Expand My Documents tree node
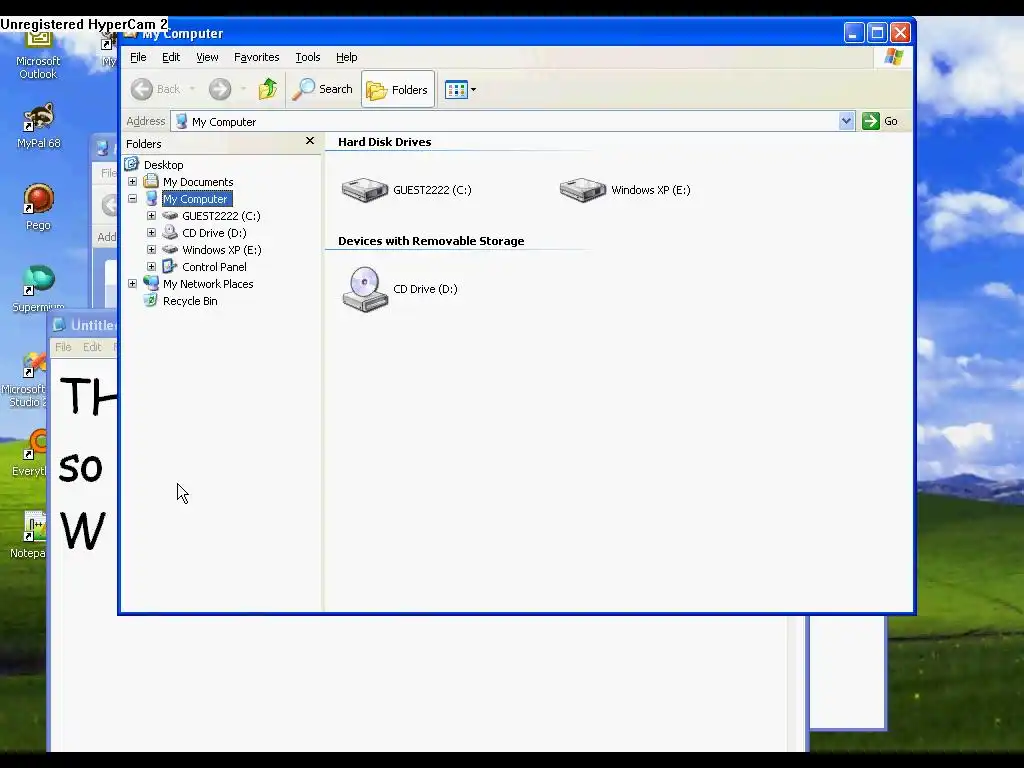 (133, 182)
